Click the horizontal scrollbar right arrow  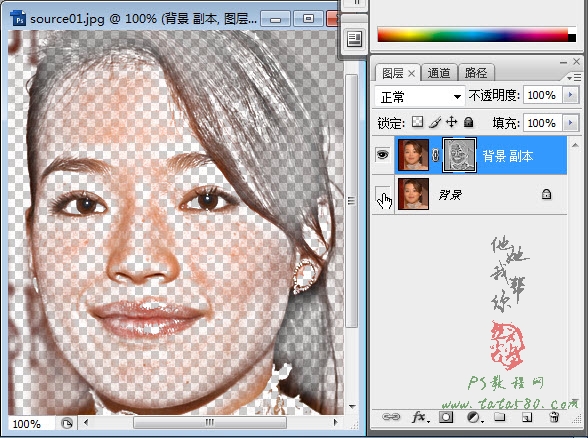[x=335, y=422]
